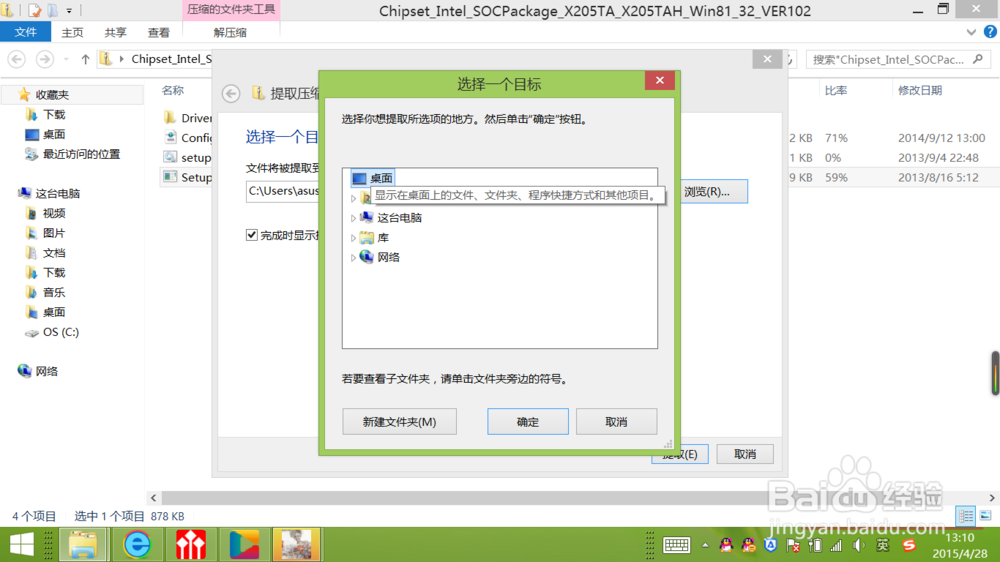
Task: Close the 选择一个目标 dialog with red X
Action: (x=659, y=80)
